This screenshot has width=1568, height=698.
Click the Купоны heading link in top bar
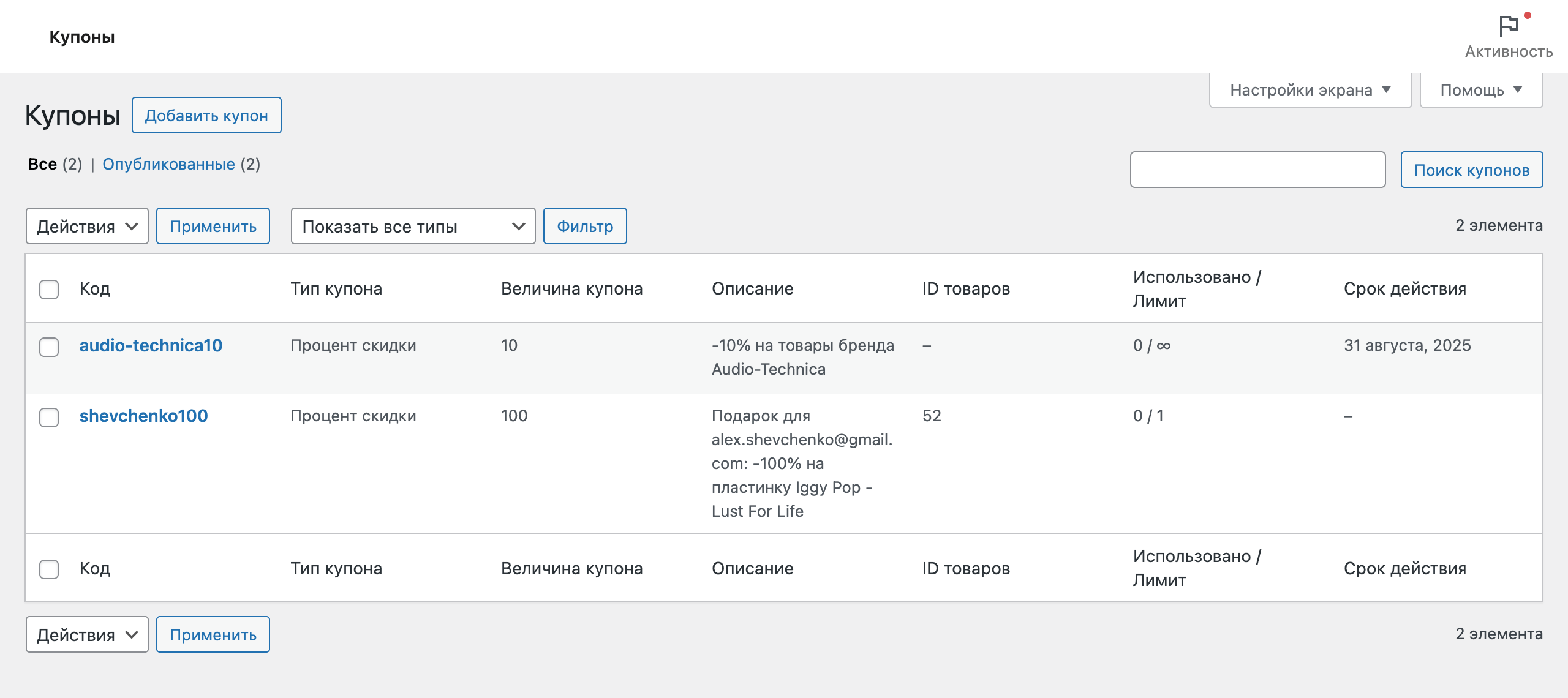point(82,36)
